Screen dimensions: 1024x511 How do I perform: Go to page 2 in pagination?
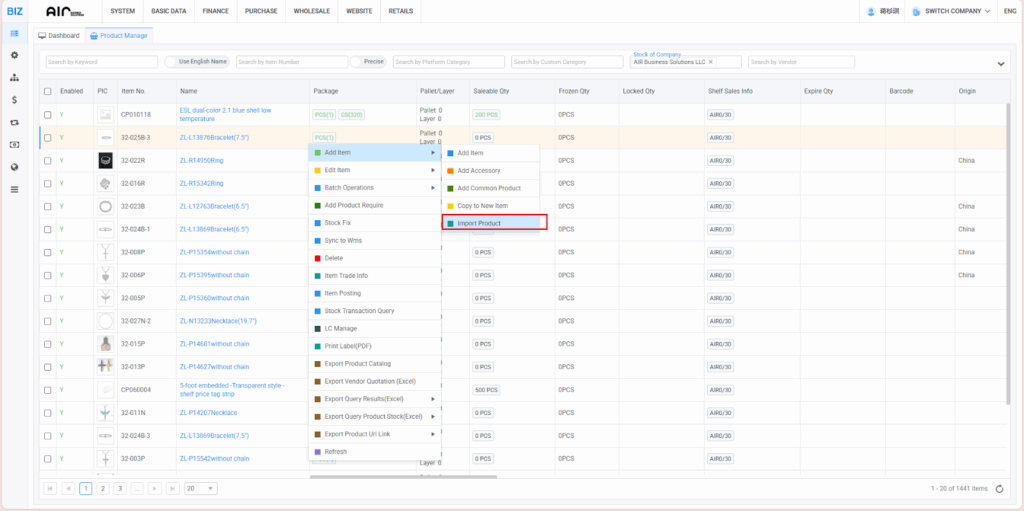(102, 488)
